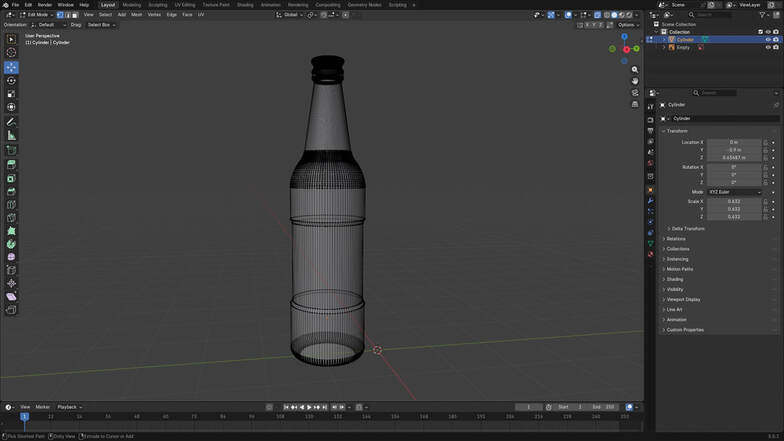The image size is (784, 441).
Task: Activate the Cursor tool
Action: tap(11, 53)
